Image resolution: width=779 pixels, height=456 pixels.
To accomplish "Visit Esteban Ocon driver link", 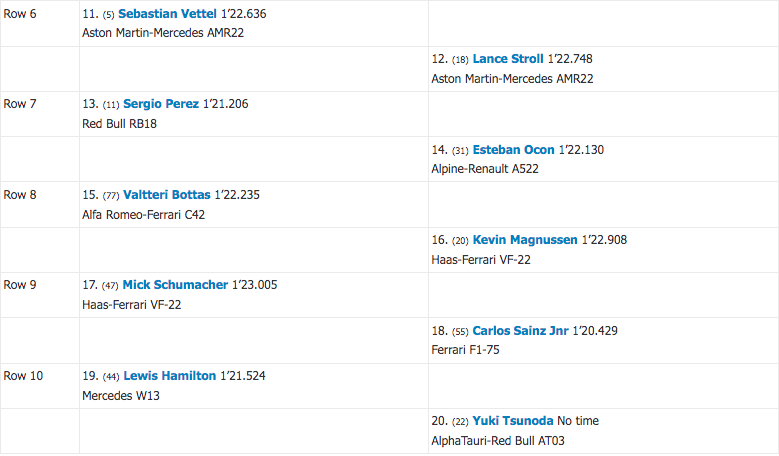I will pos(513,150).
